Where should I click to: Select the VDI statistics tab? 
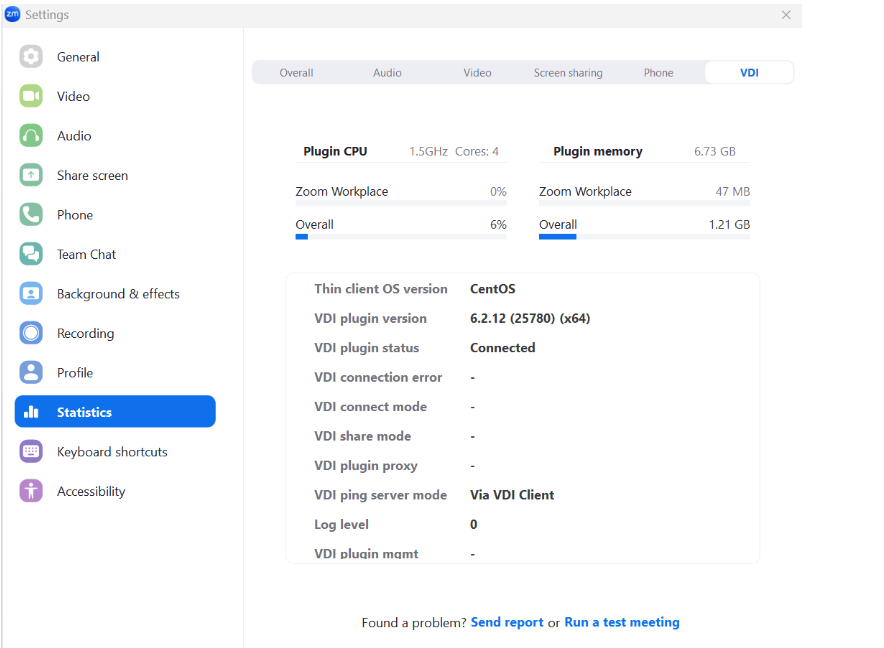[x=749, y=72]
